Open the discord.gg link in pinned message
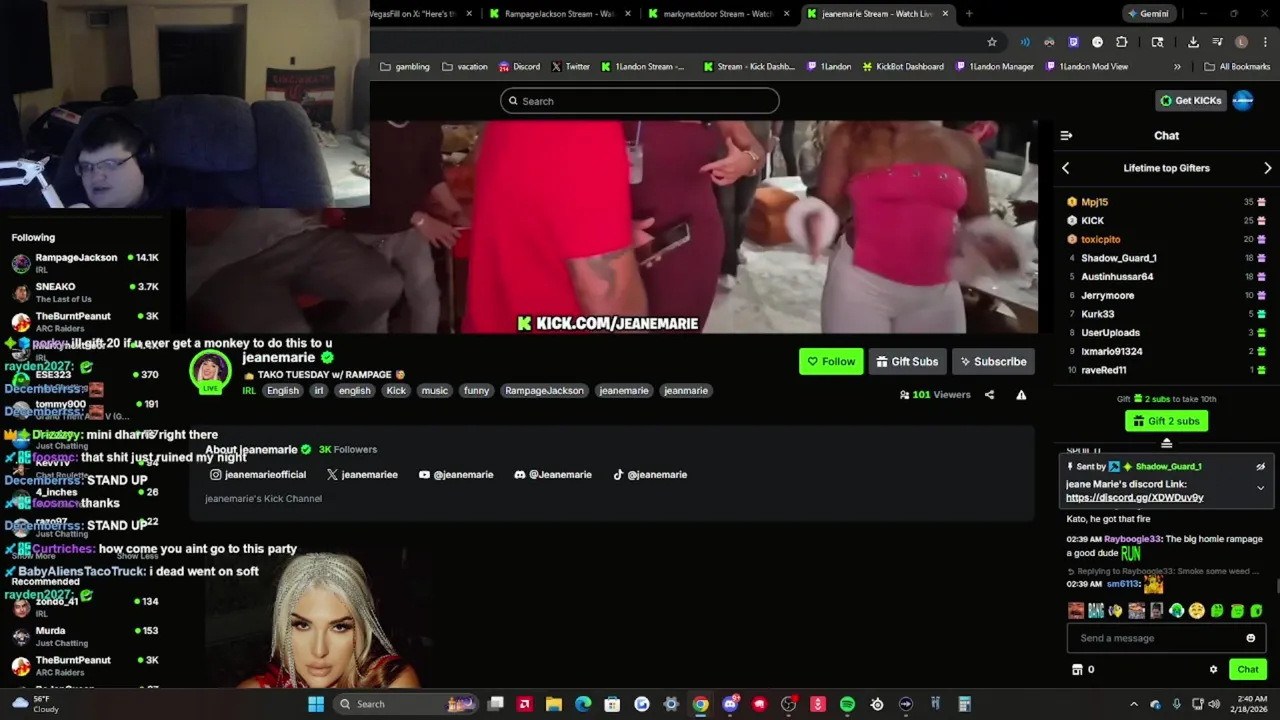 click(1134, 497)
